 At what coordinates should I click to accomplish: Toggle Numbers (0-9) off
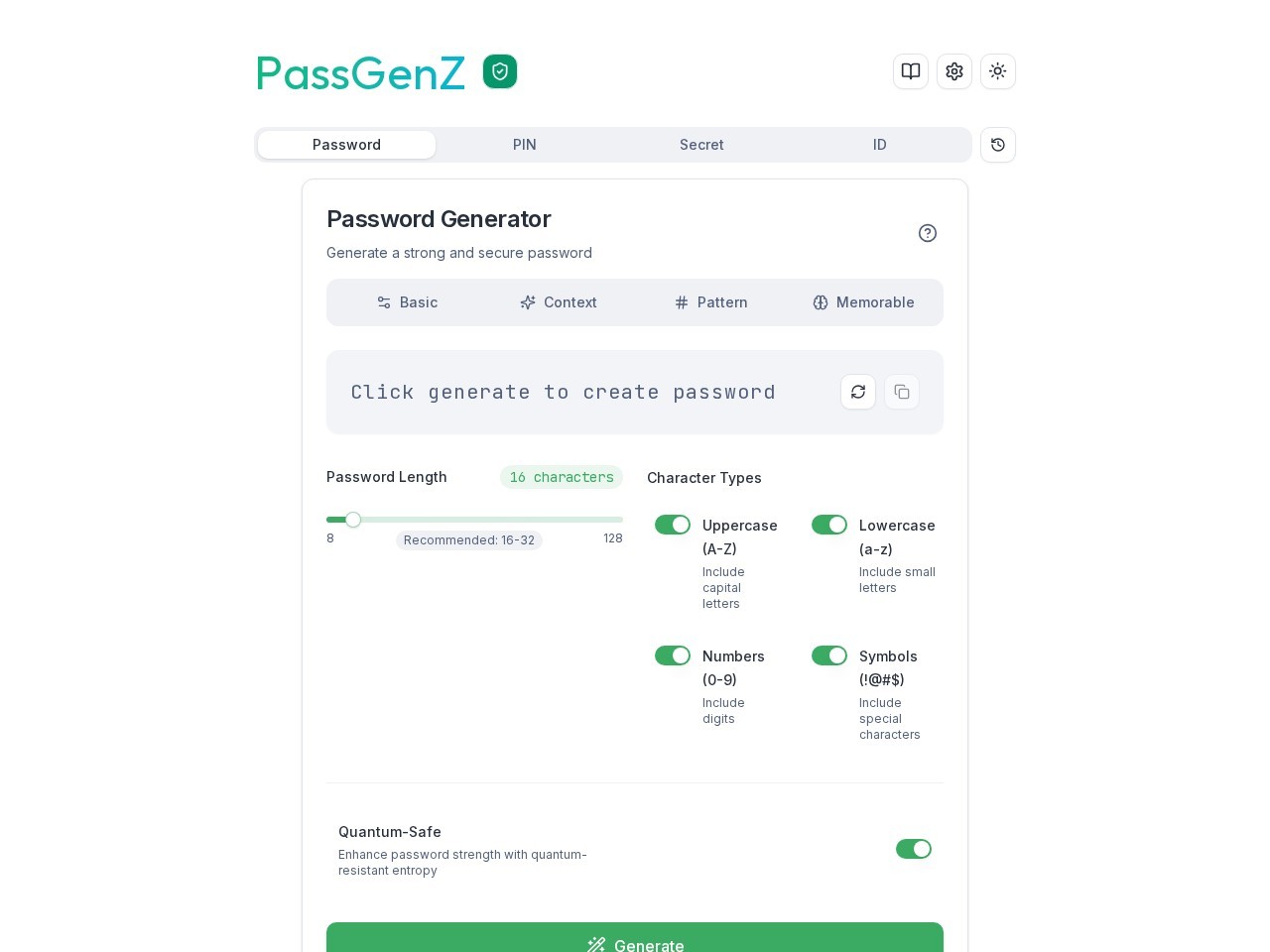(673, 655)
